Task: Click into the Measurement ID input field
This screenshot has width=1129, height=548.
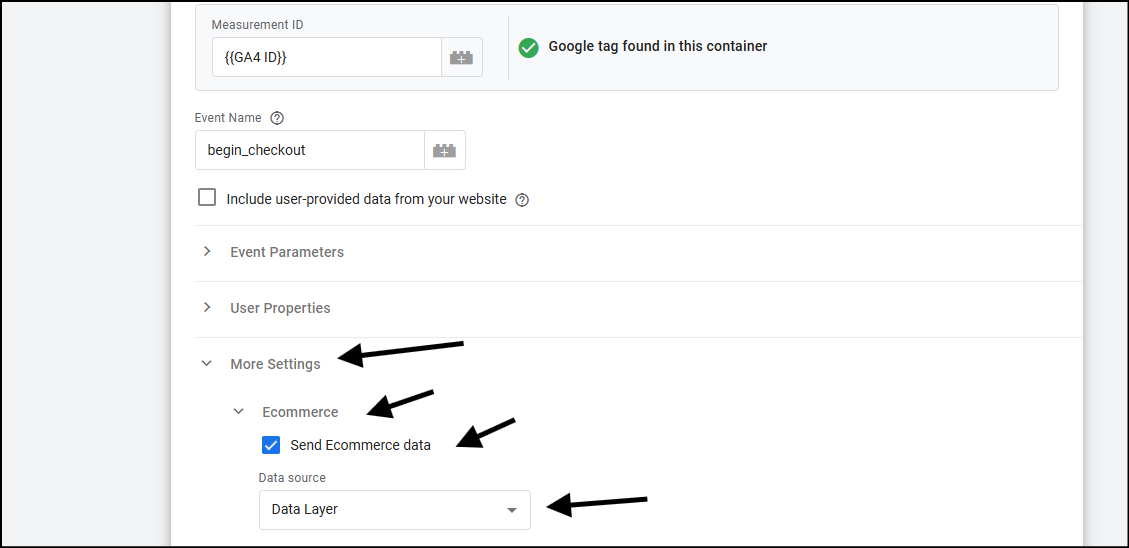Action: pos(327,58)
